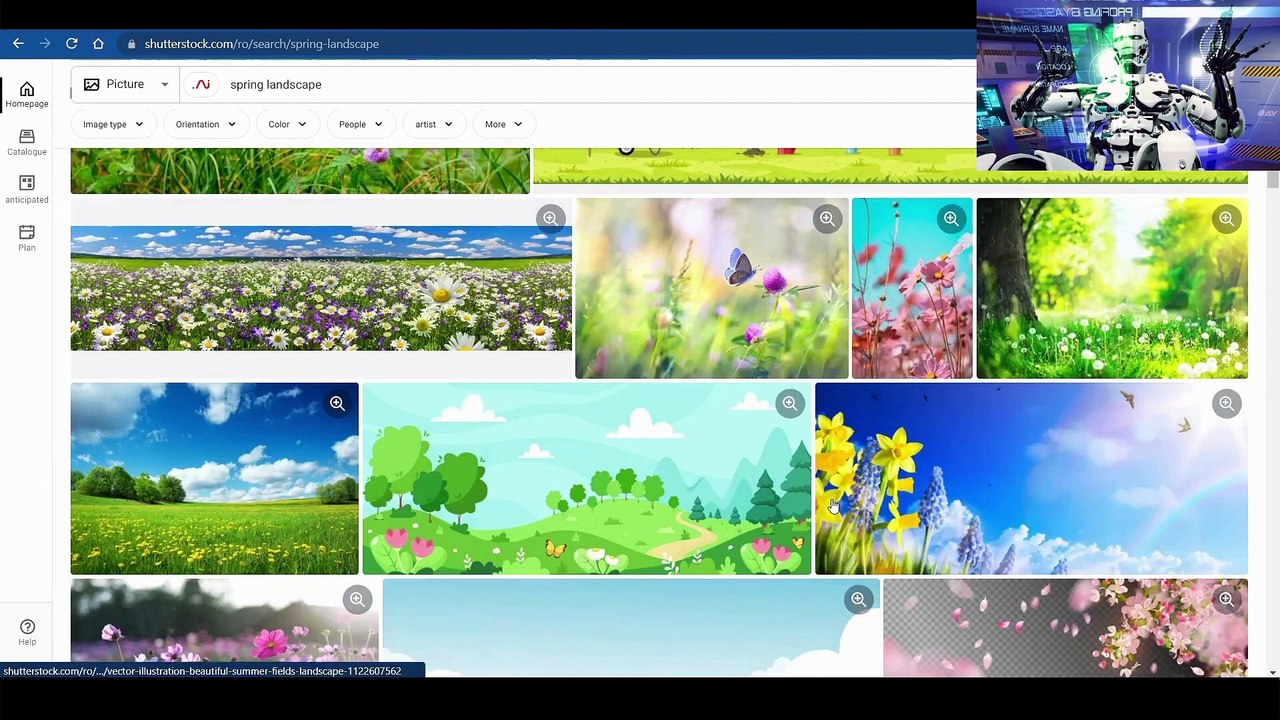This screenshot has height=720, width=1280.
Task: Open the pink cosmos flowers thumbnail
Action: (912, 288)
